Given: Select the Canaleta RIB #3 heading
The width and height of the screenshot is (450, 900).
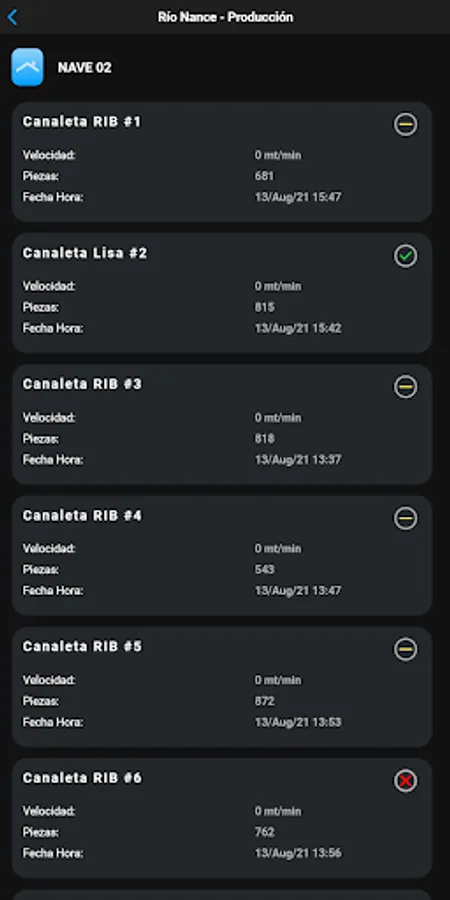Looking at the screenshot, I should click(82, 384).
